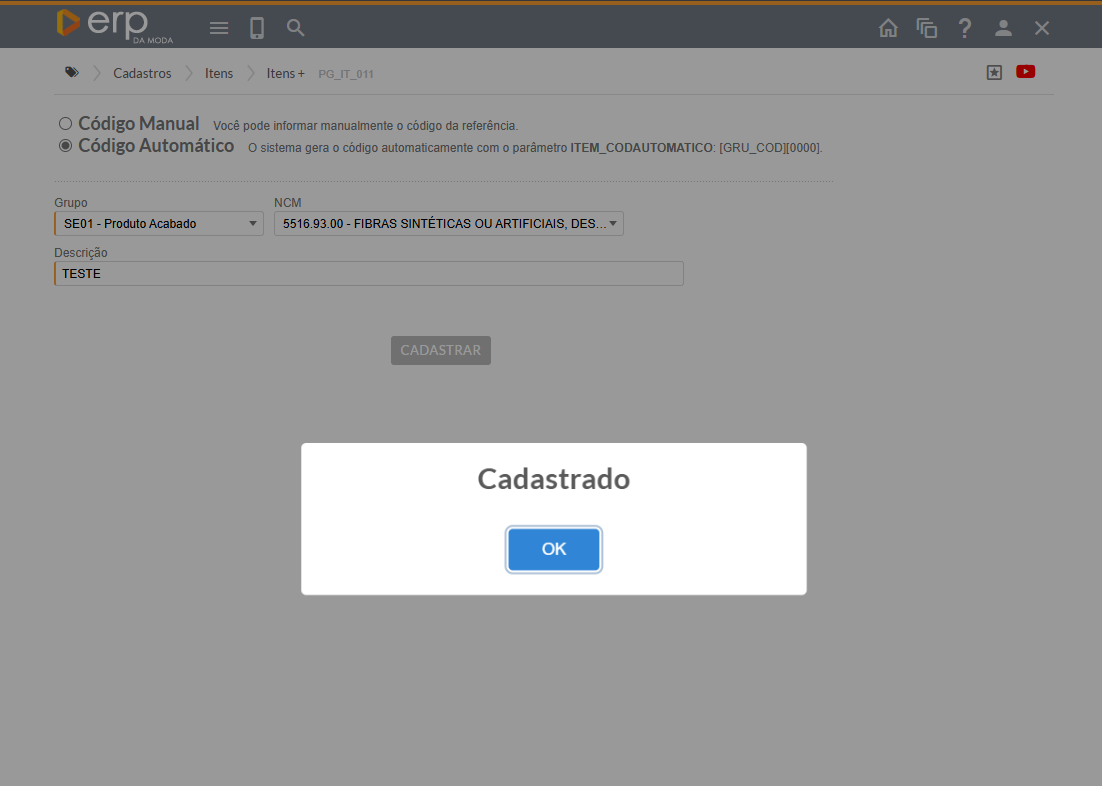Click Cadastros in the breadcrumb

click(142, 73)
